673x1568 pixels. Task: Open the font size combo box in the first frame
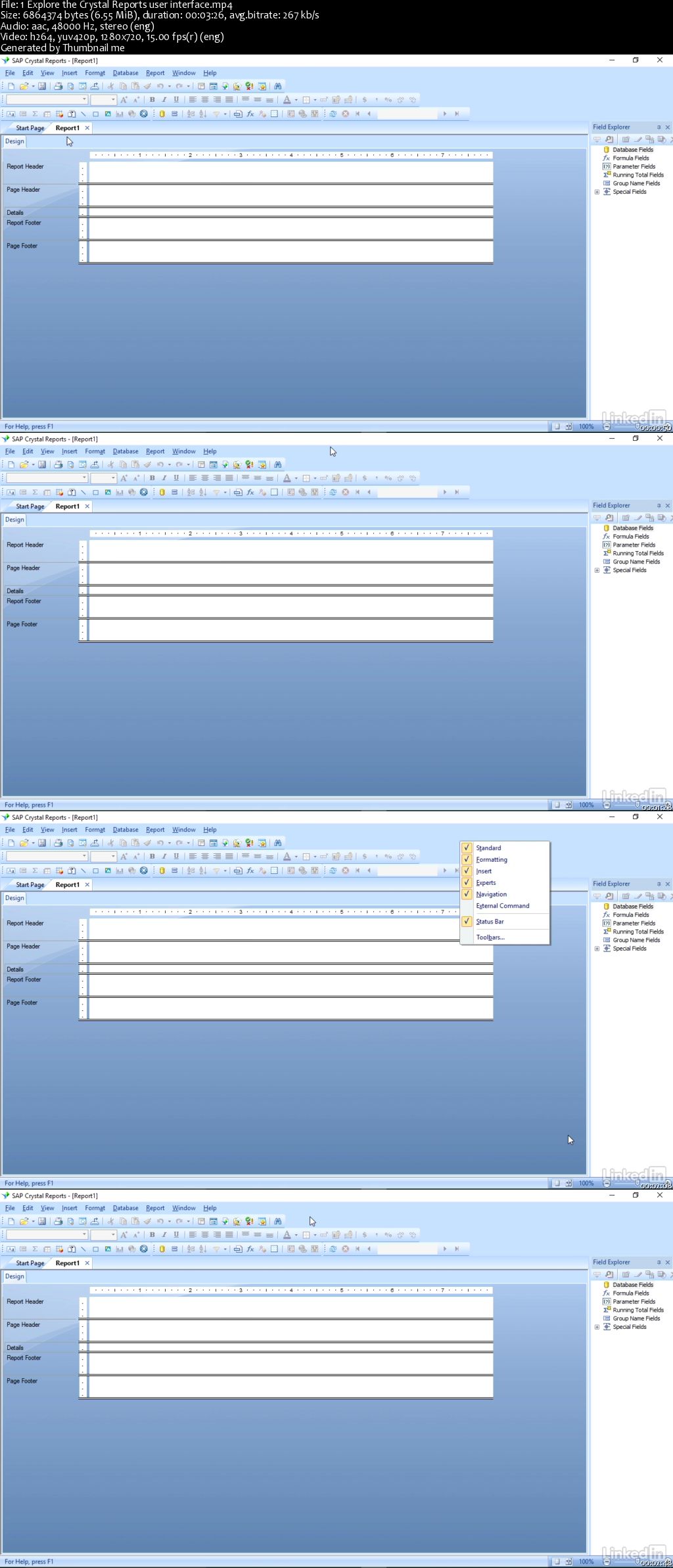[103, 100]
